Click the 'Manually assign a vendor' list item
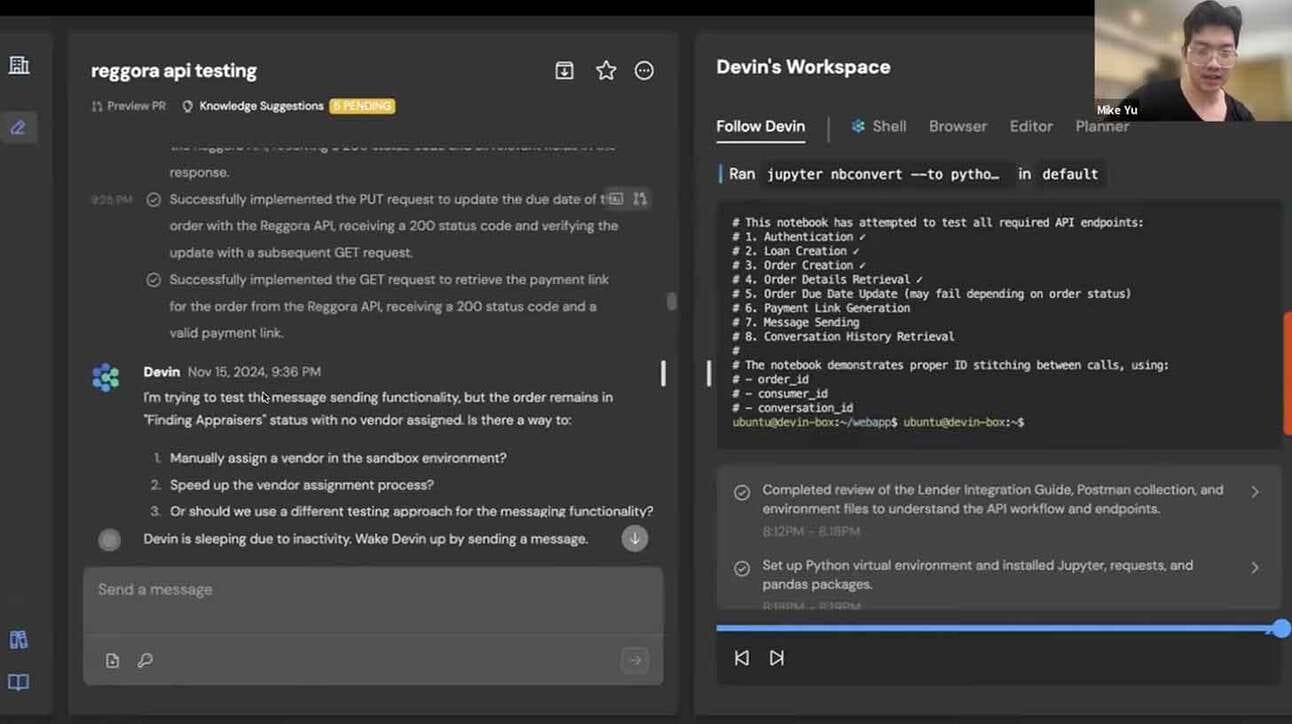Image resolution: width=1292 pixels, height=724 pixels. [338, 458]
